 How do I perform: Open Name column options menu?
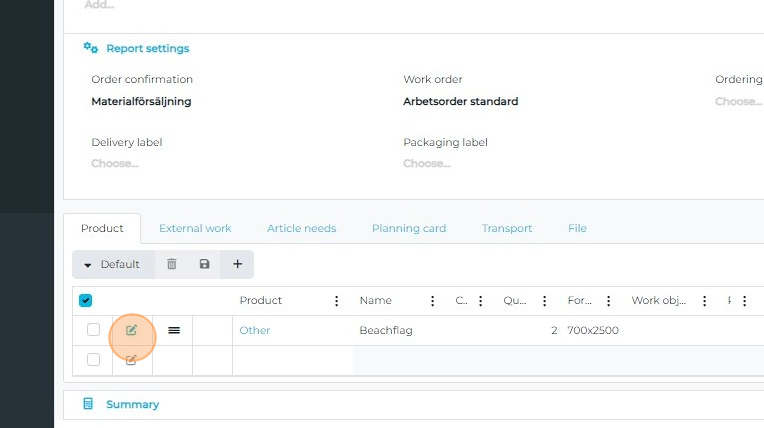432,301
